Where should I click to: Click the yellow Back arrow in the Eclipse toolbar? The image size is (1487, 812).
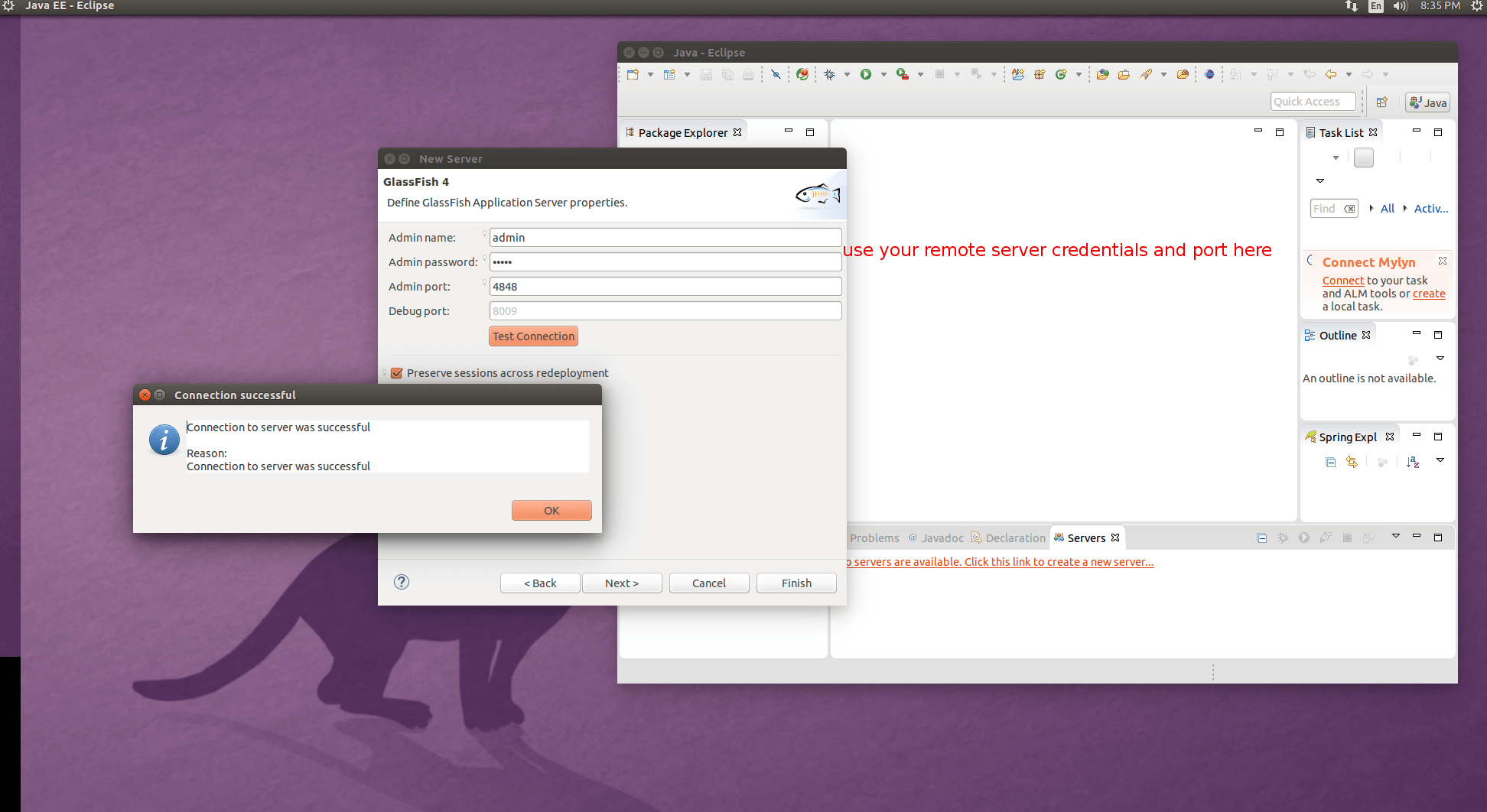[x=1331, y=74]
